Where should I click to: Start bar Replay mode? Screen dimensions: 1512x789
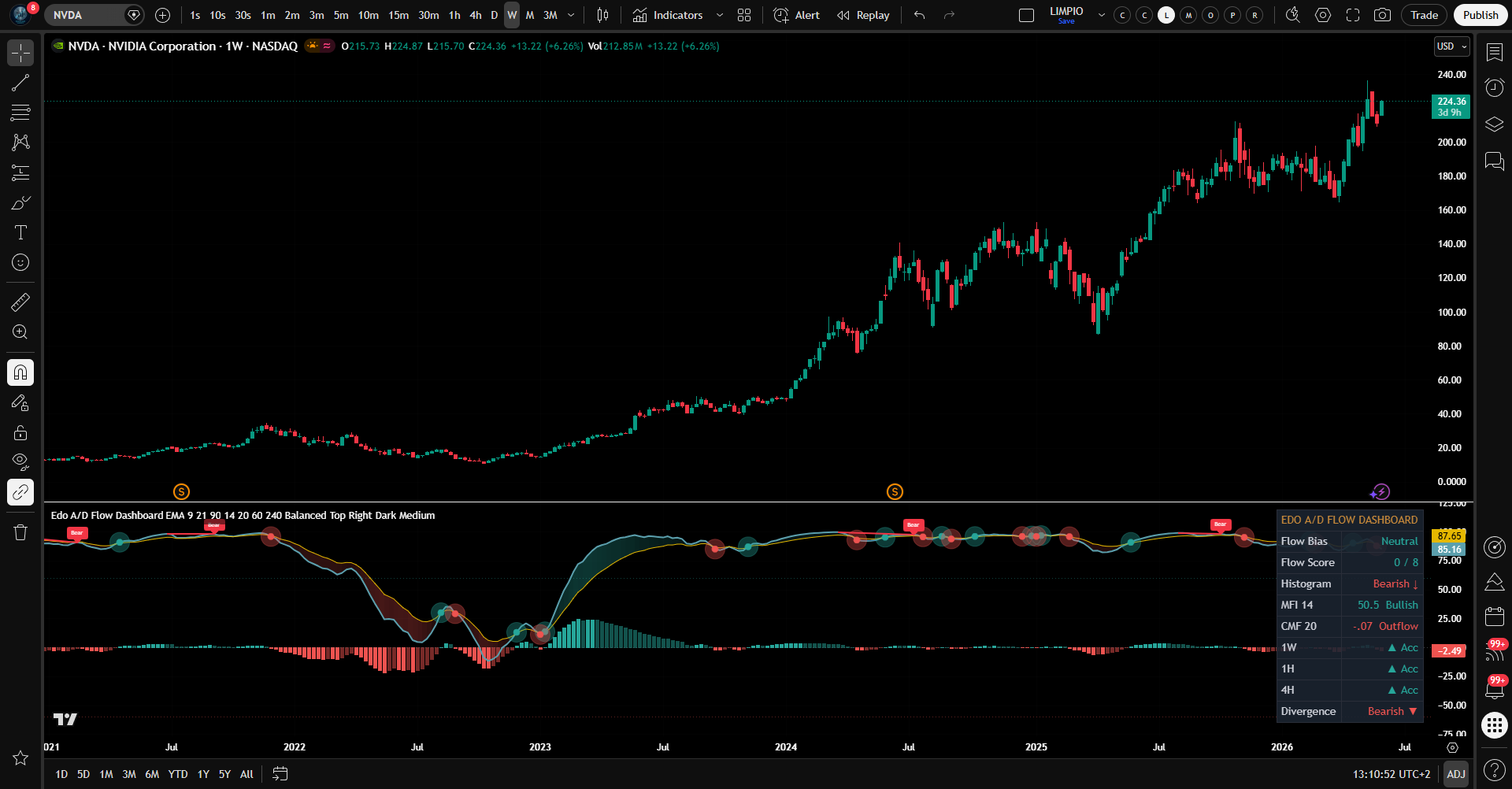[863, 15]
